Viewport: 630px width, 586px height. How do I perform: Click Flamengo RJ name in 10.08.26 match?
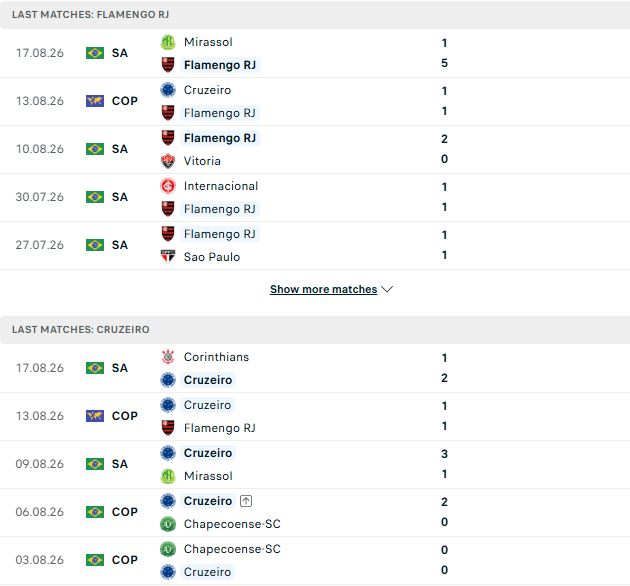click(x=220, y=138)
